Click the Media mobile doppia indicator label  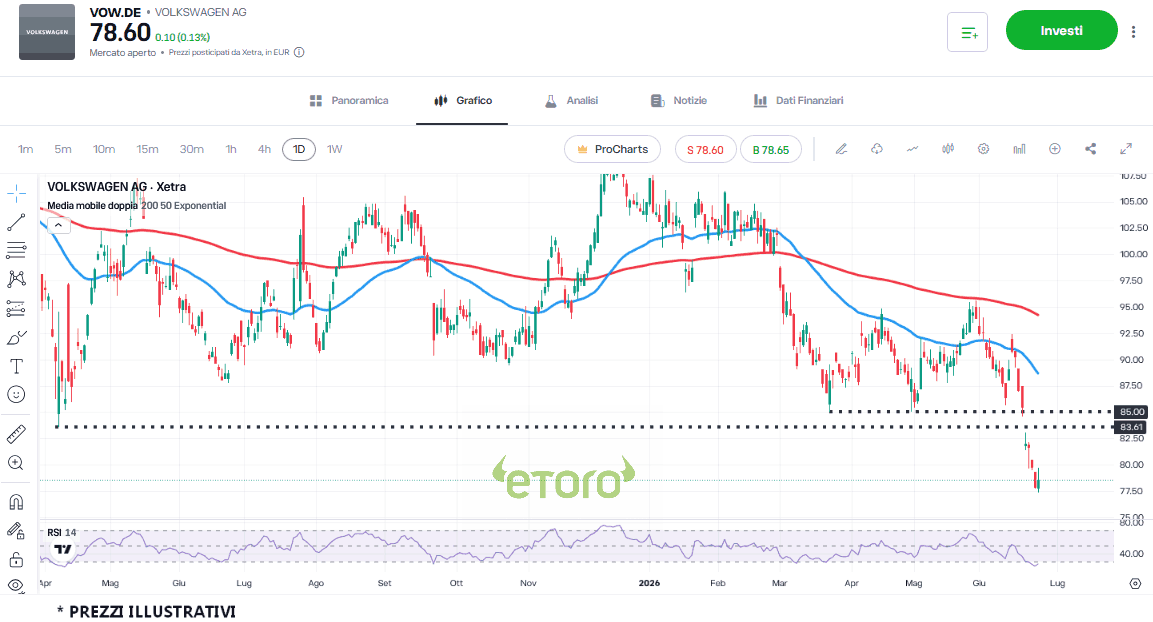93,206
